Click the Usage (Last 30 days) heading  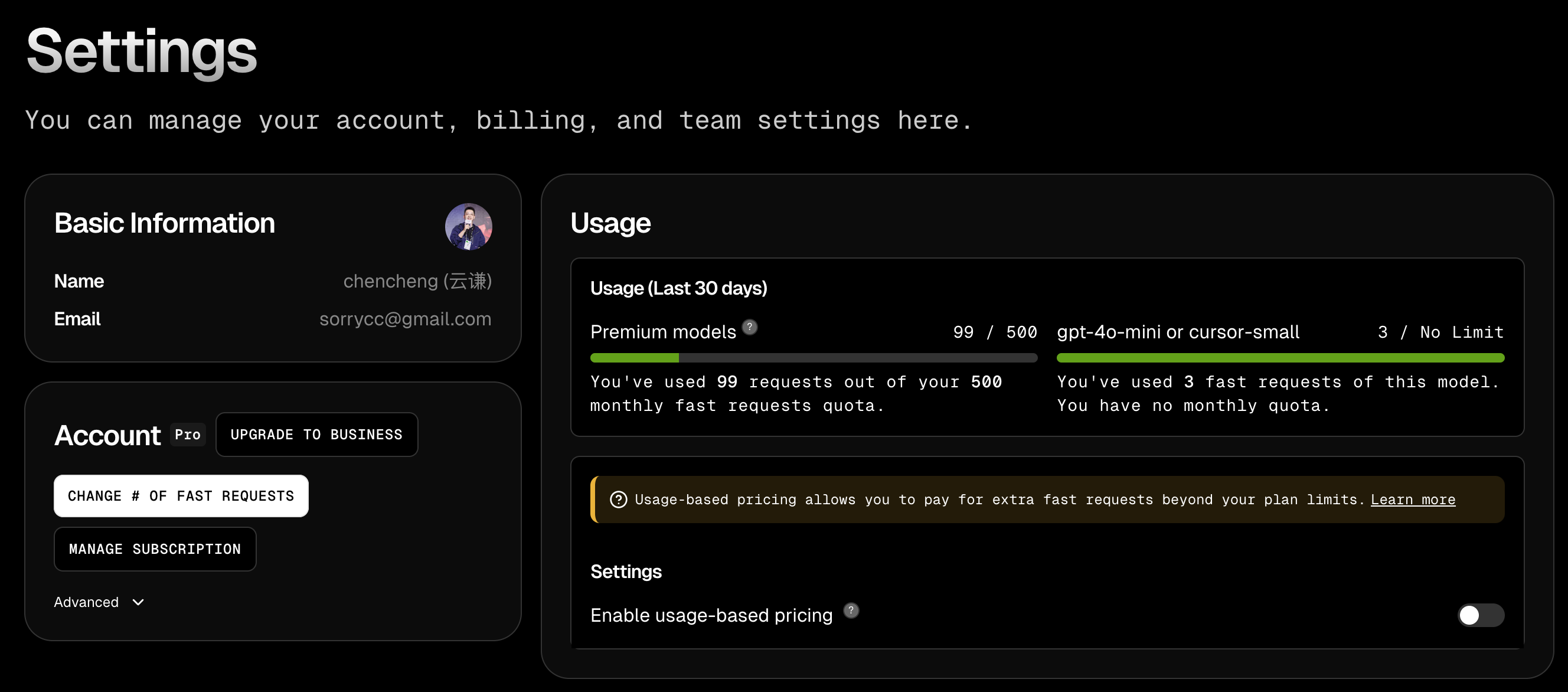click(x=679, y=288)
